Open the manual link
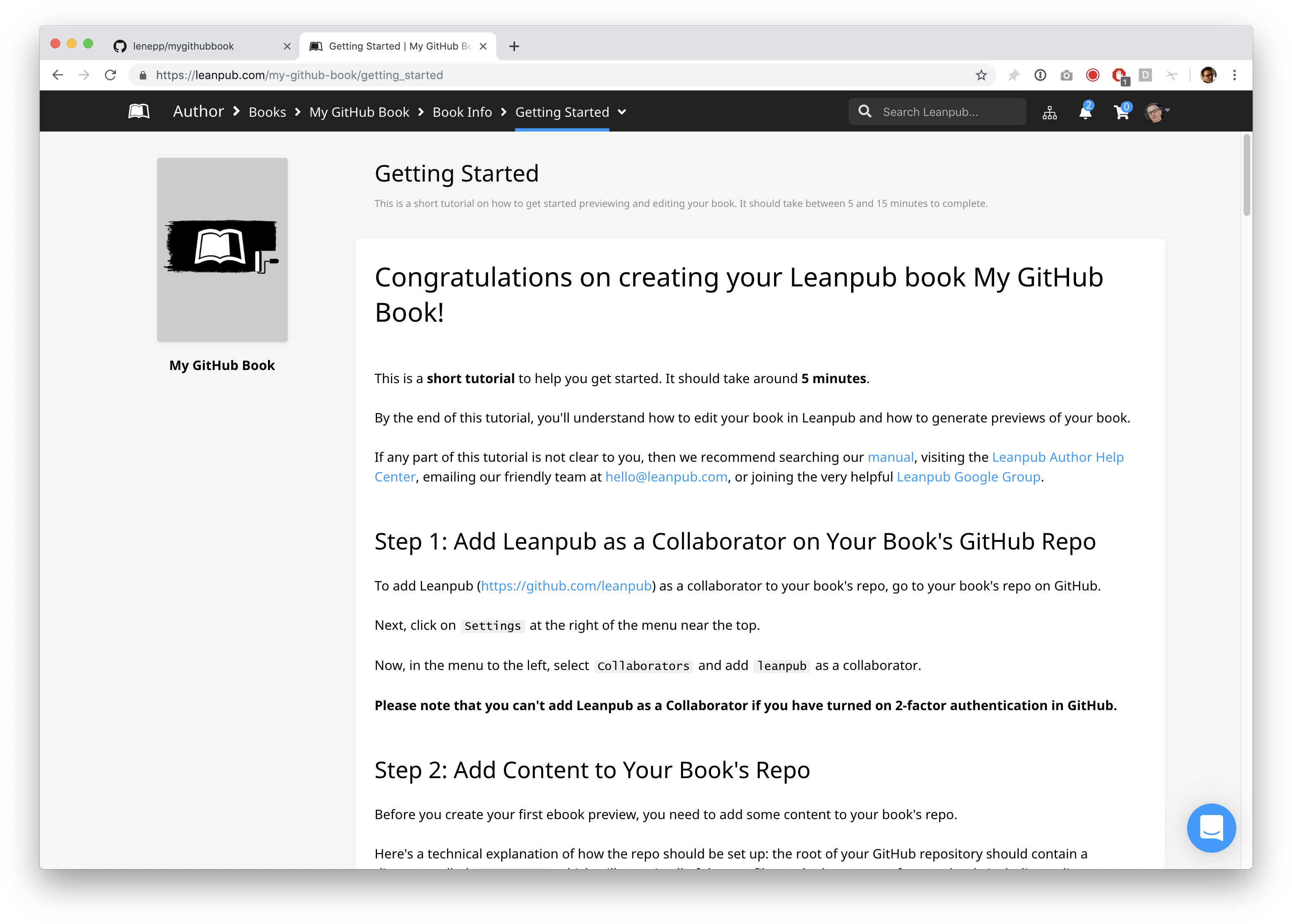 [x=890, y=457]
